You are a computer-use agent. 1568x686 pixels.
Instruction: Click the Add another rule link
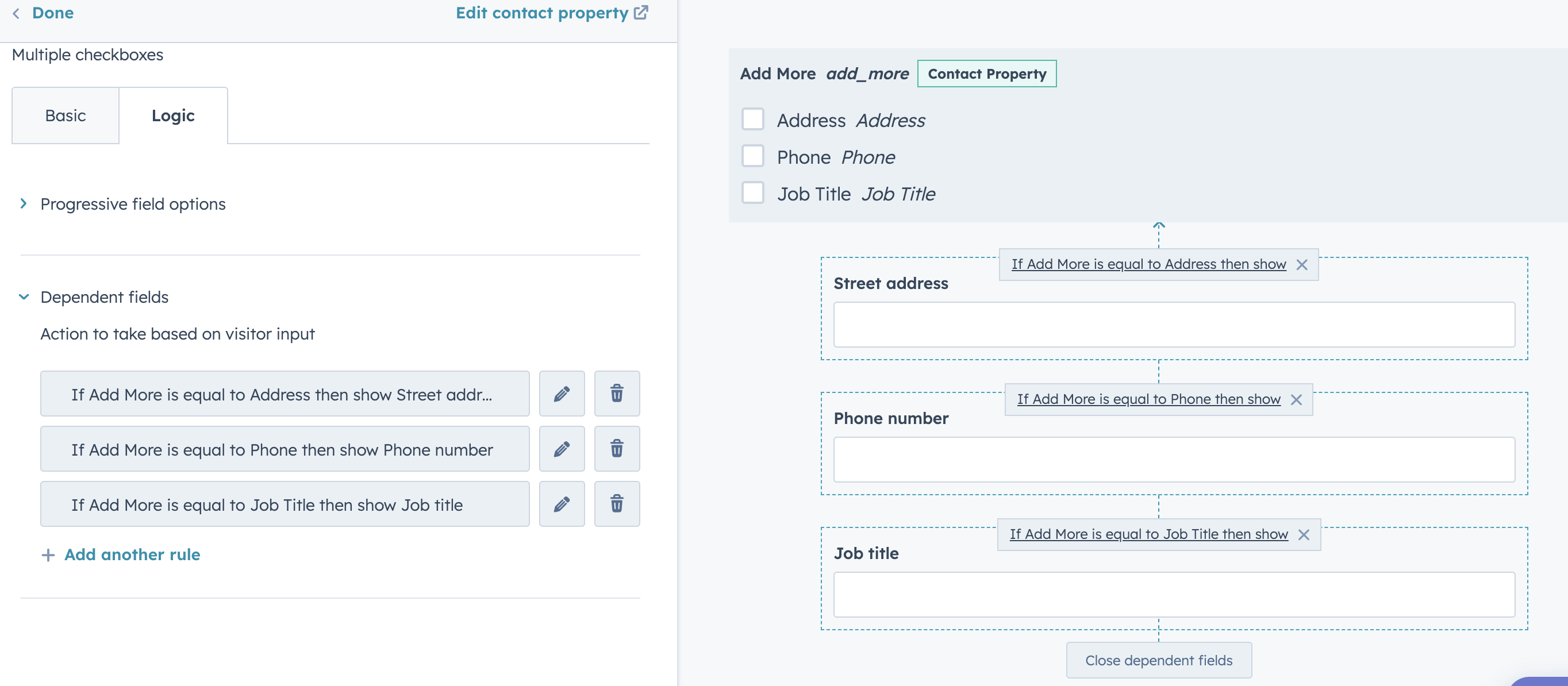(132, 554)
